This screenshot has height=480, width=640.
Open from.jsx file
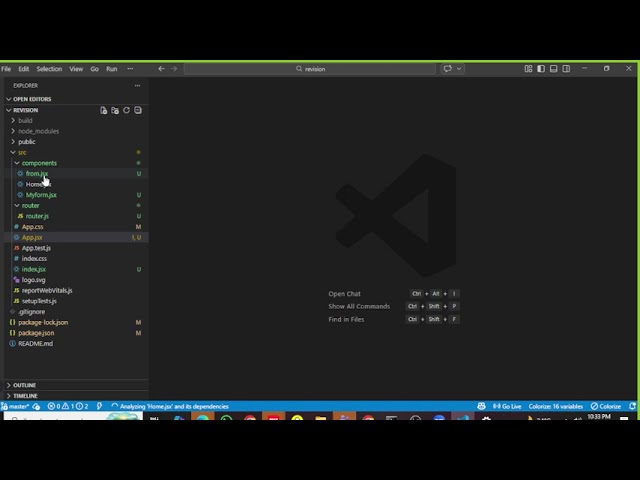click(x=76, y=173)
